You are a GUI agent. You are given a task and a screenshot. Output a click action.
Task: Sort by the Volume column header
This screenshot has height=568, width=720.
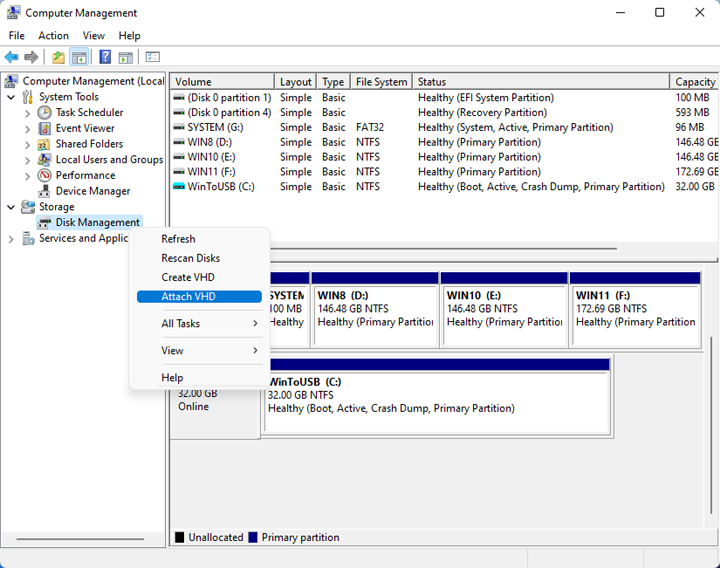222,82
